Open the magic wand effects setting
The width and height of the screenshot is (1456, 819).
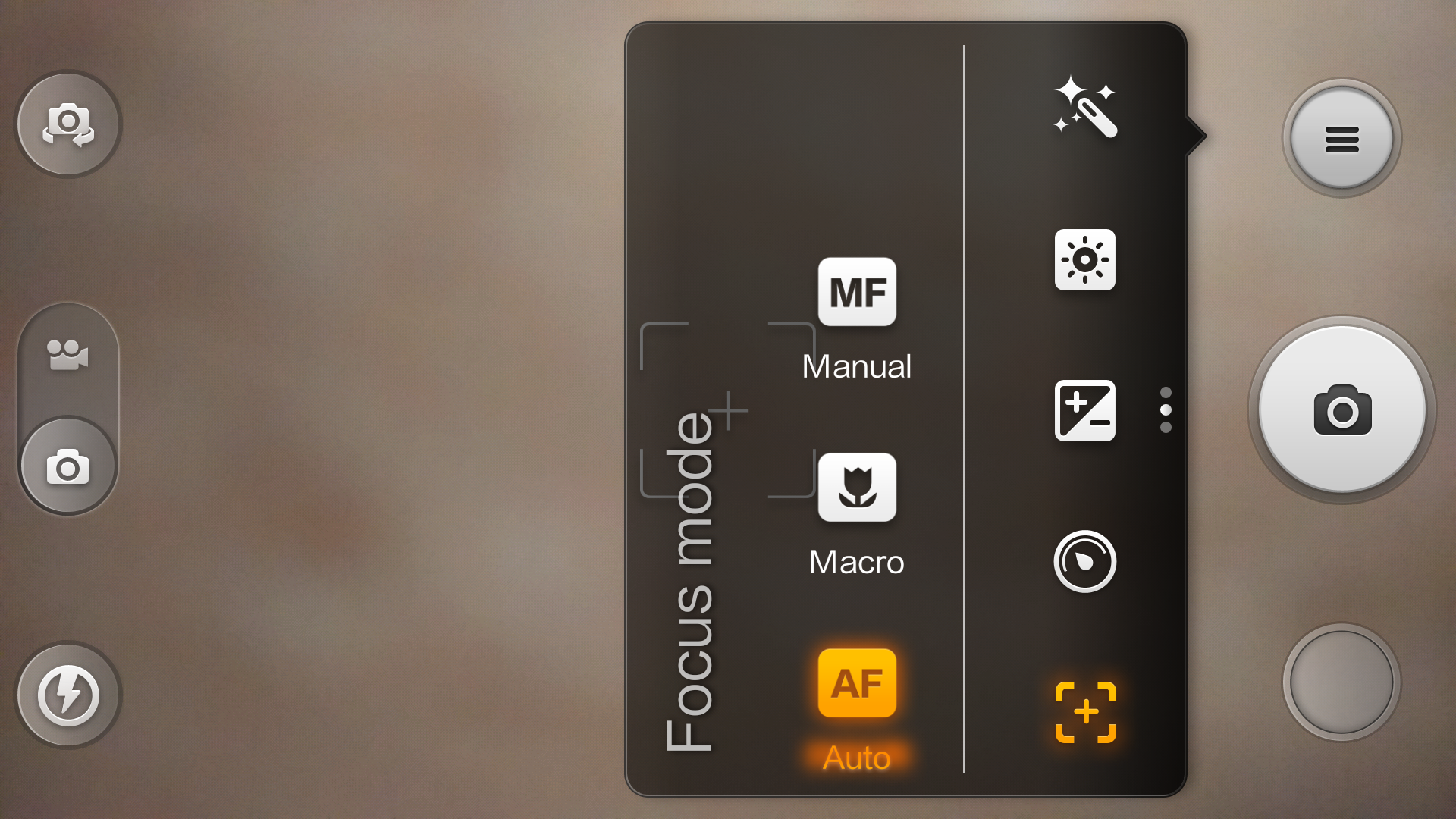click(1085, 107)
